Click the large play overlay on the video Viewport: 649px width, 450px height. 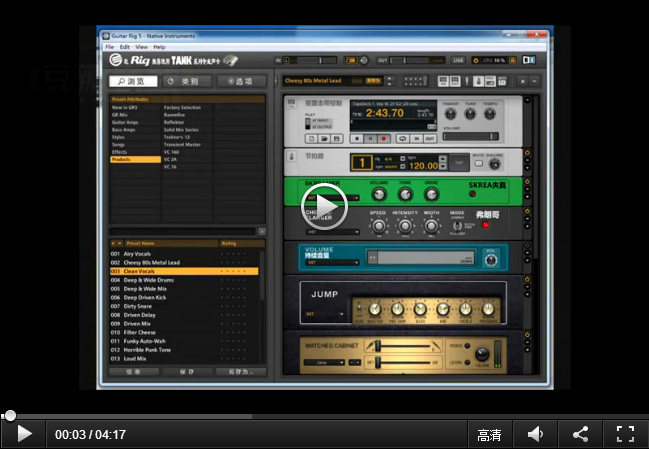tap(324, 206)
